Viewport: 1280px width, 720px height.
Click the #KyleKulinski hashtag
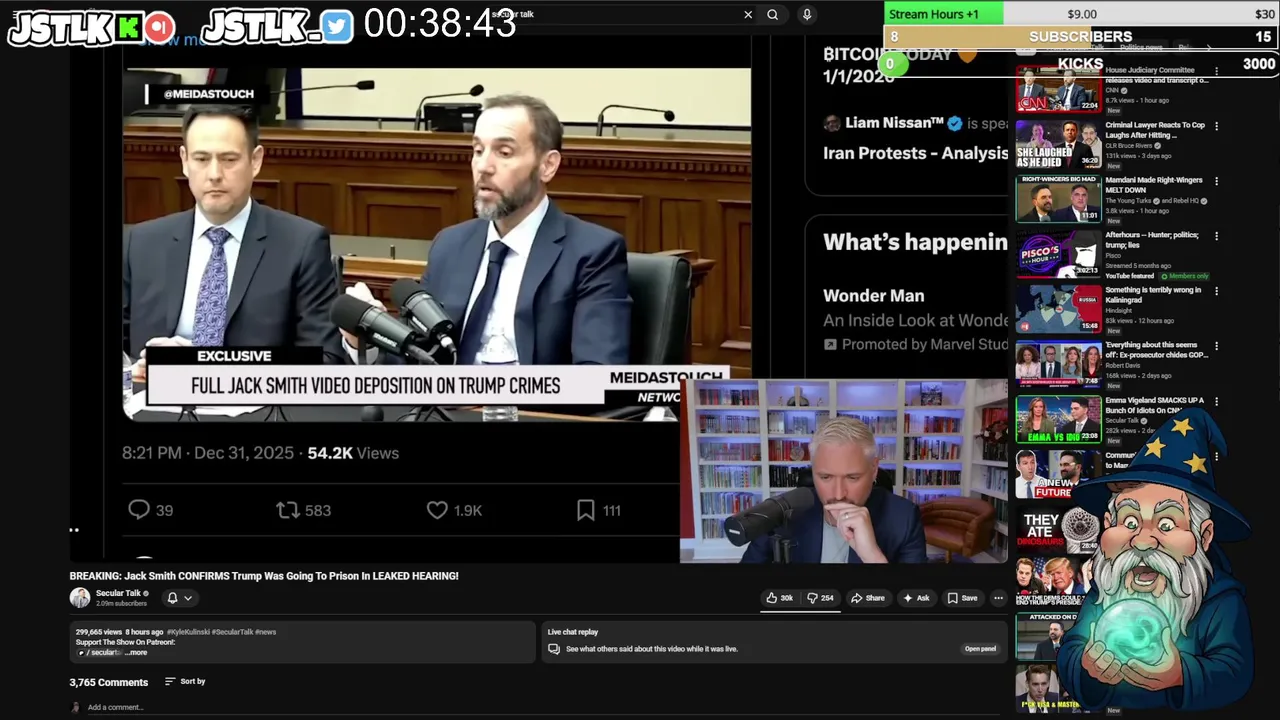click(190, 632)
